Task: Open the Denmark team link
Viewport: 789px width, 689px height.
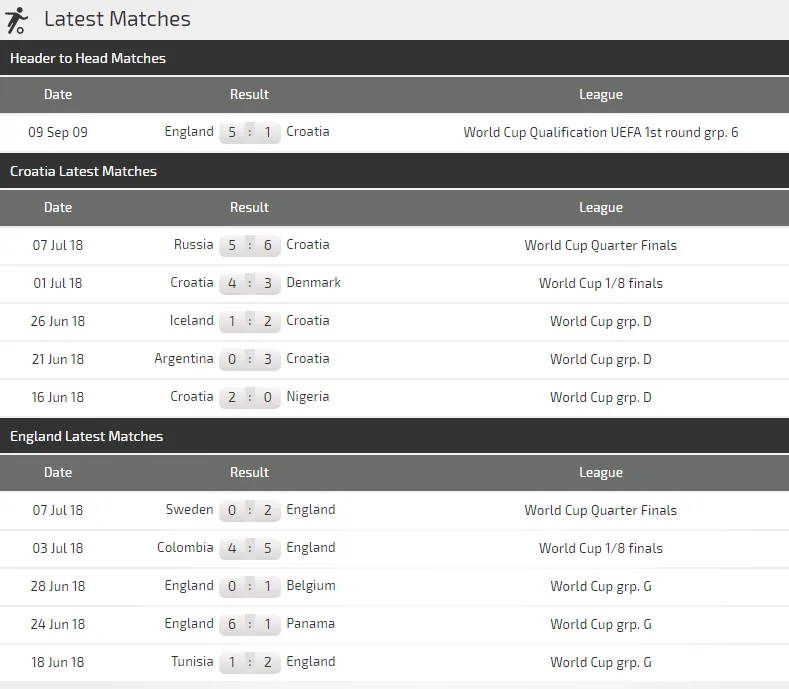Action: coord(313,283)
